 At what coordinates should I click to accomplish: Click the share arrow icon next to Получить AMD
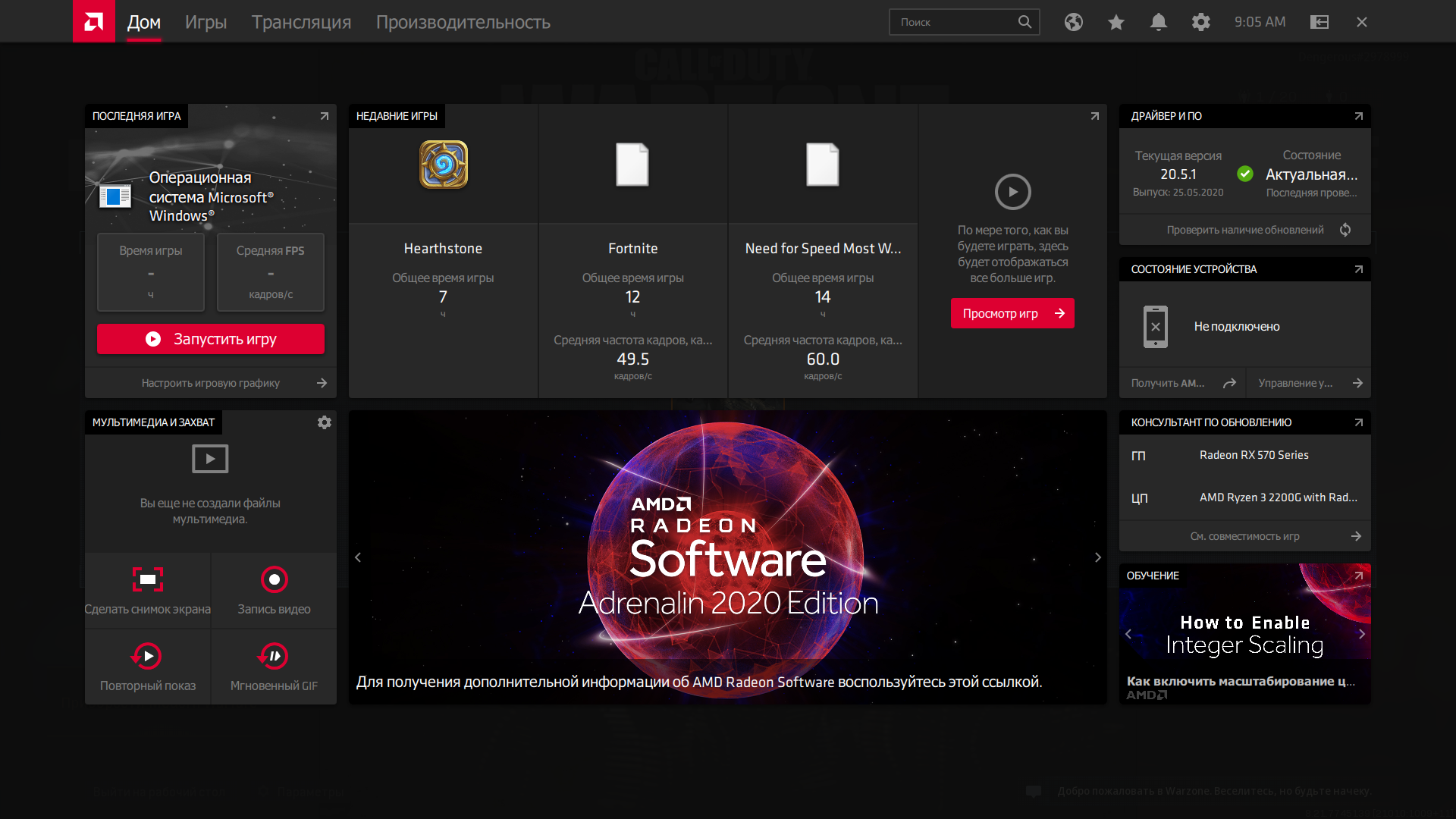point(1229,383)
